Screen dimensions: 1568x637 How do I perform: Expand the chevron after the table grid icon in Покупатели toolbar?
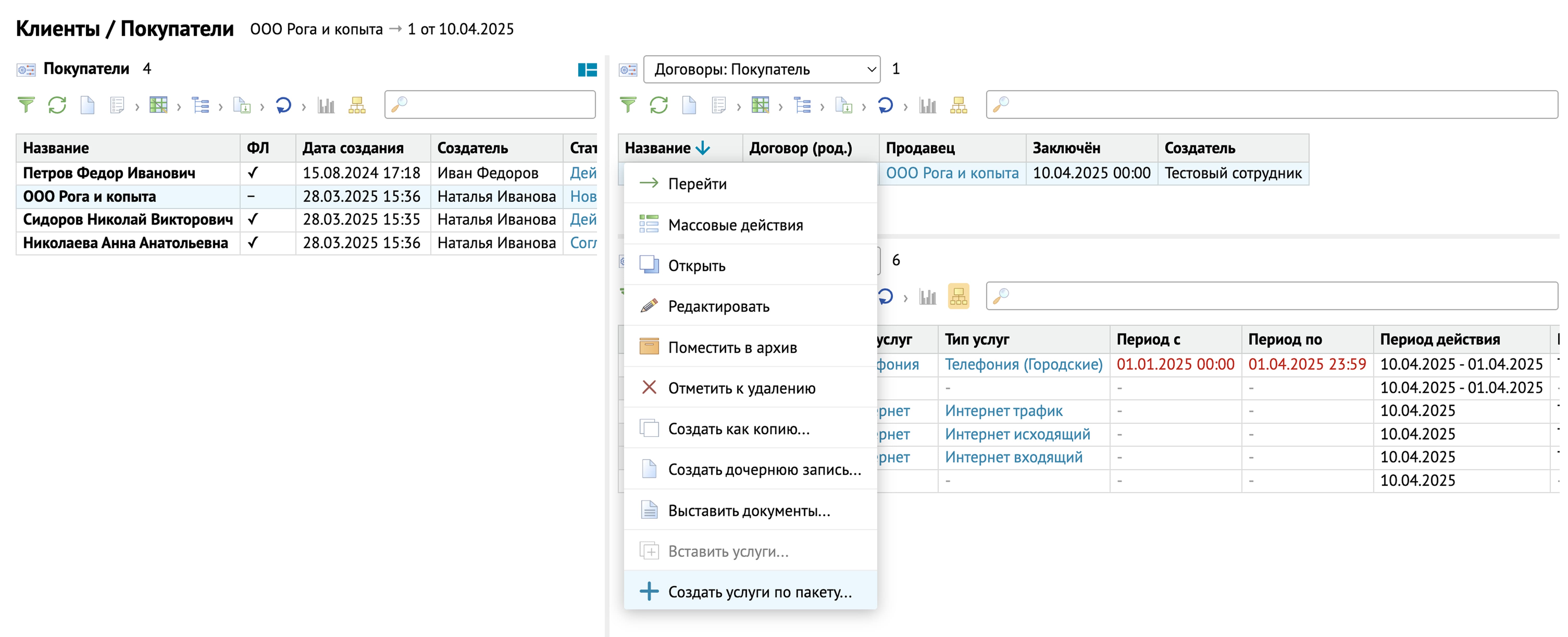click(x=179, y=107)
